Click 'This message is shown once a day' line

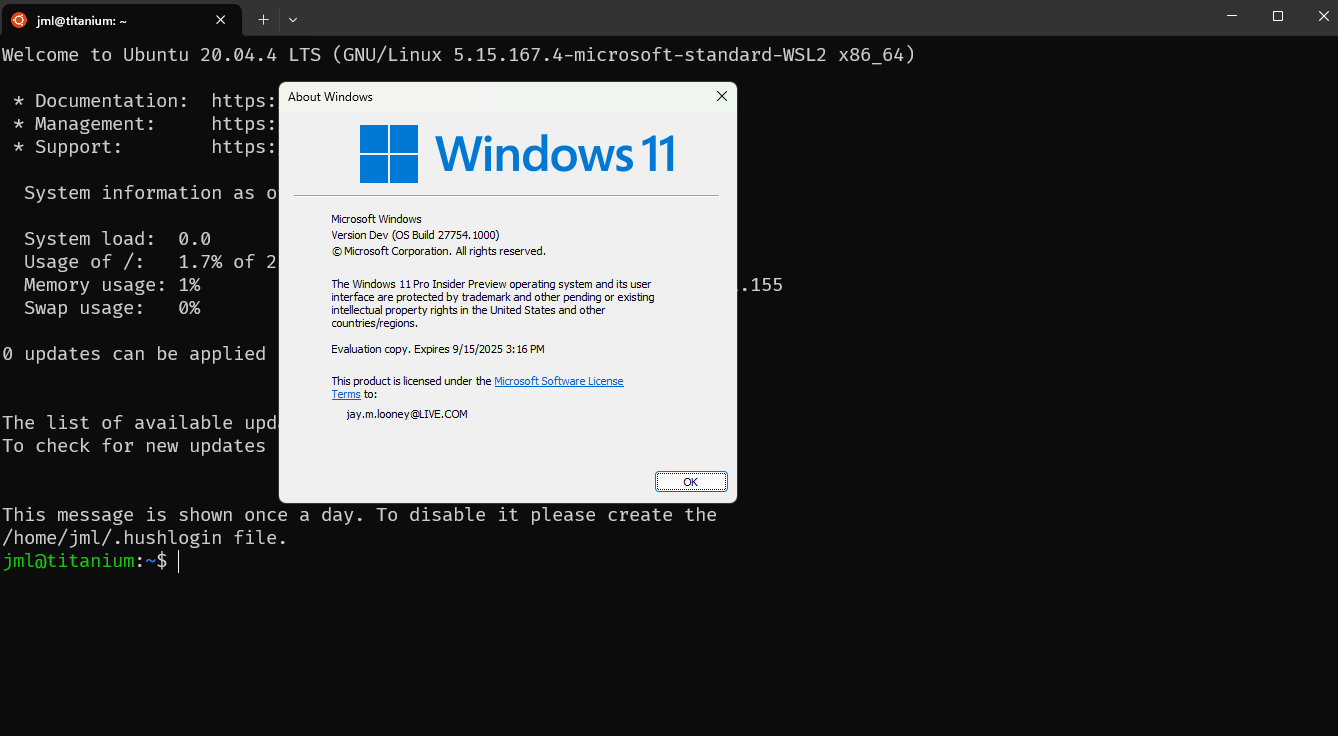point(360,515)
